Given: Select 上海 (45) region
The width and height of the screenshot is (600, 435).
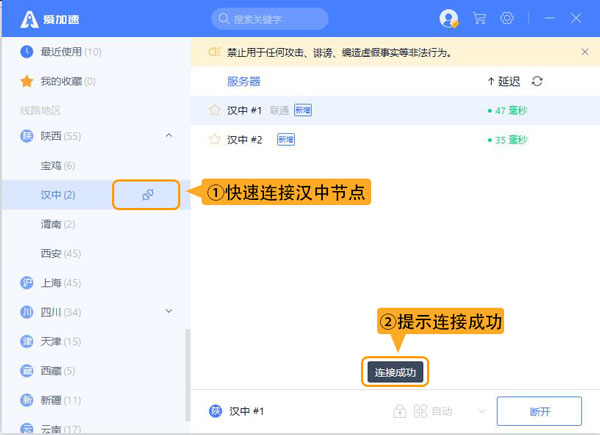Looking at the screenshot, I should 51,283.
